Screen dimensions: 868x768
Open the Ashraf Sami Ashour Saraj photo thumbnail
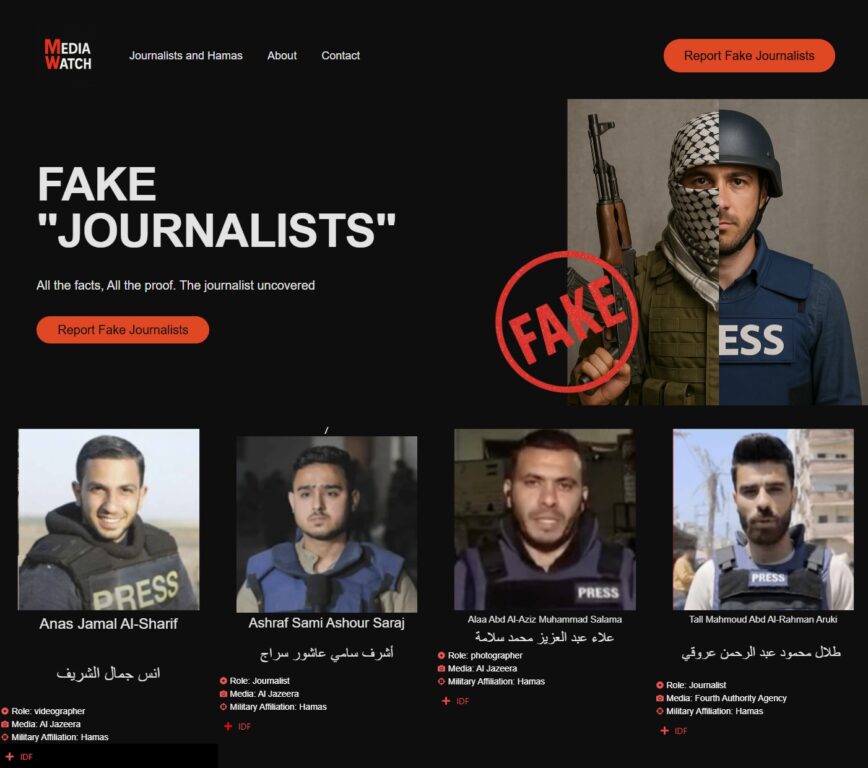point(327,524)
